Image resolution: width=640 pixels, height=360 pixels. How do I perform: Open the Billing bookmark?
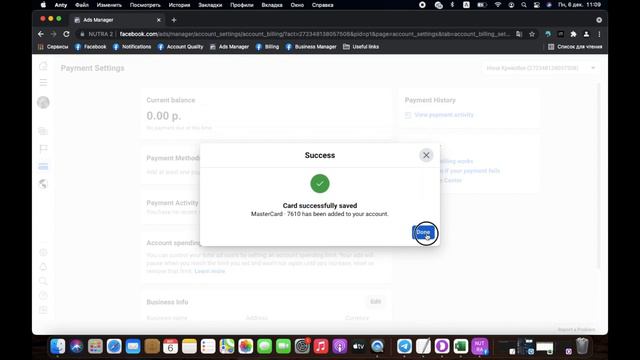(267, 47)
